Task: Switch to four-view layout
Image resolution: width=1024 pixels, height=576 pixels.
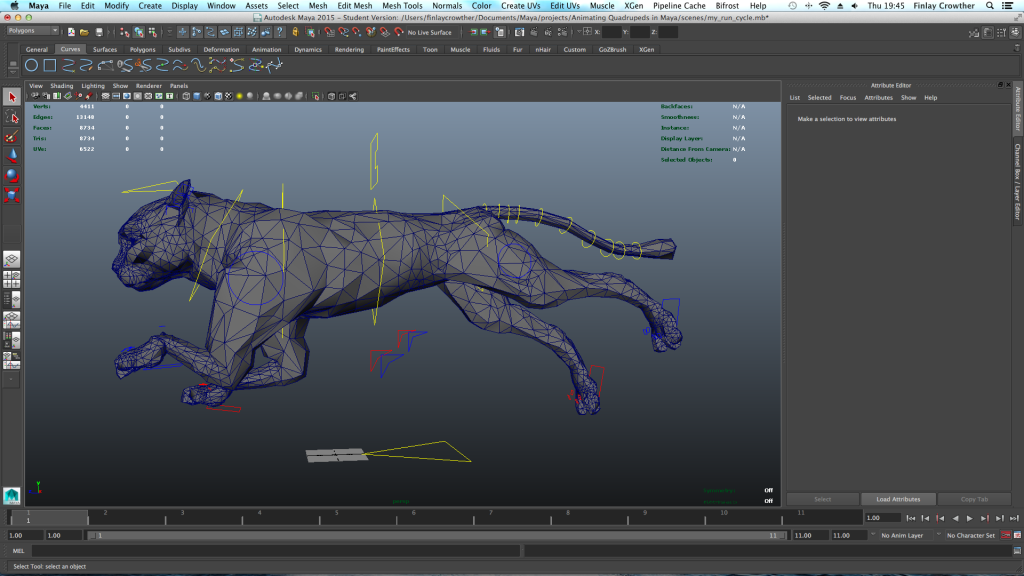Action: click(11, 280)
